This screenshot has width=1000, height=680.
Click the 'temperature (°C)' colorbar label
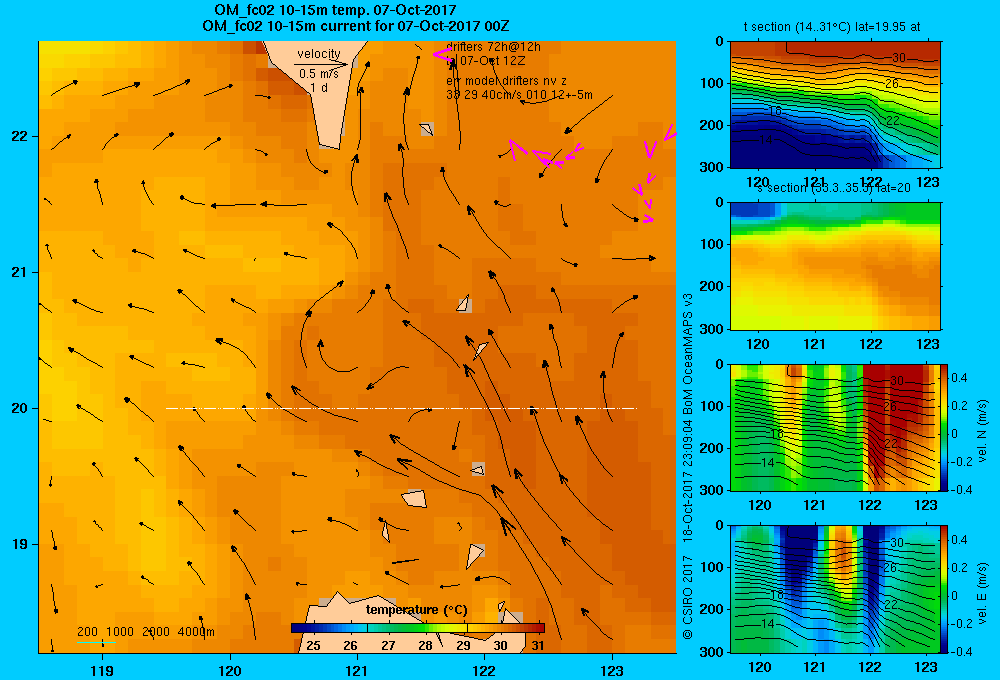pyautogui.click(x=416, y=610)
